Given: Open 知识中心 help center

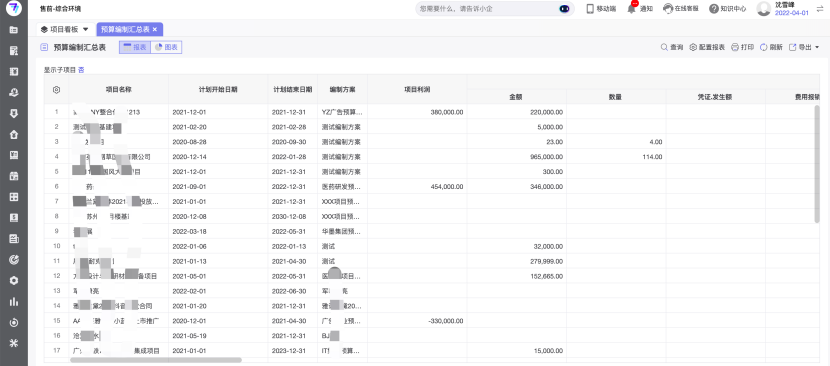Looking at the screenshot, I should (727, 8).
